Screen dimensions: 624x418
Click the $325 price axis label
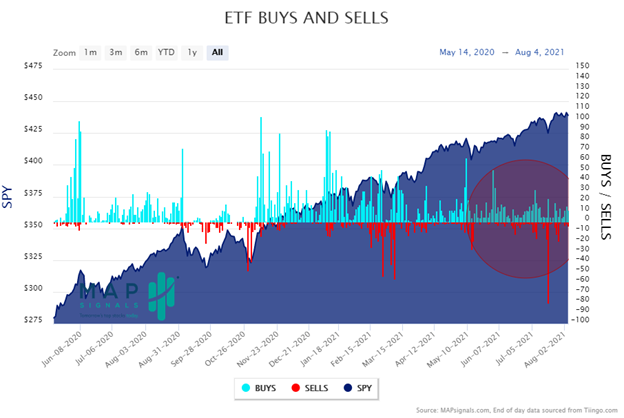tap(33, 256)
